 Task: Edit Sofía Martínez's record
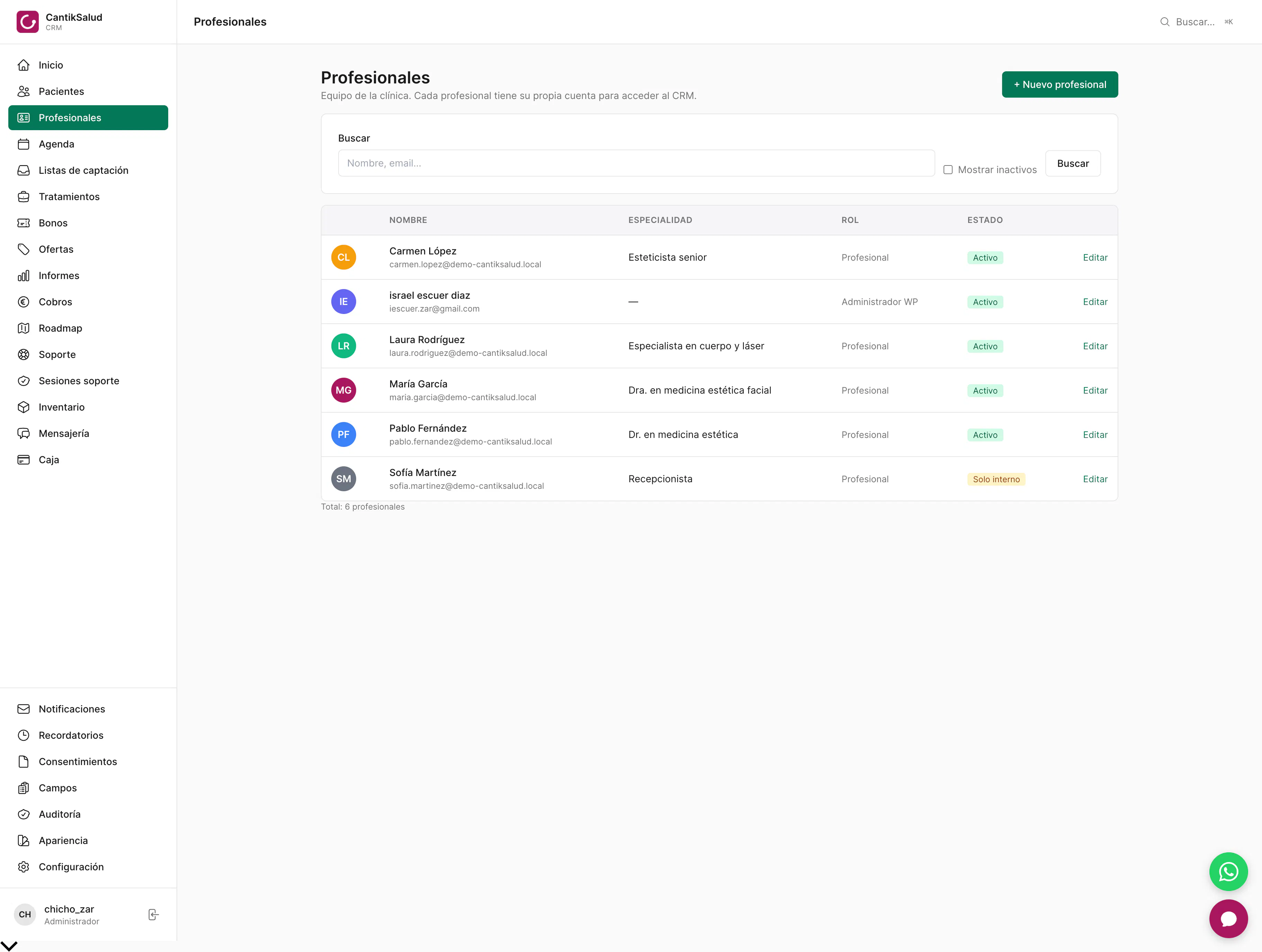click(x=1095, y=479)
